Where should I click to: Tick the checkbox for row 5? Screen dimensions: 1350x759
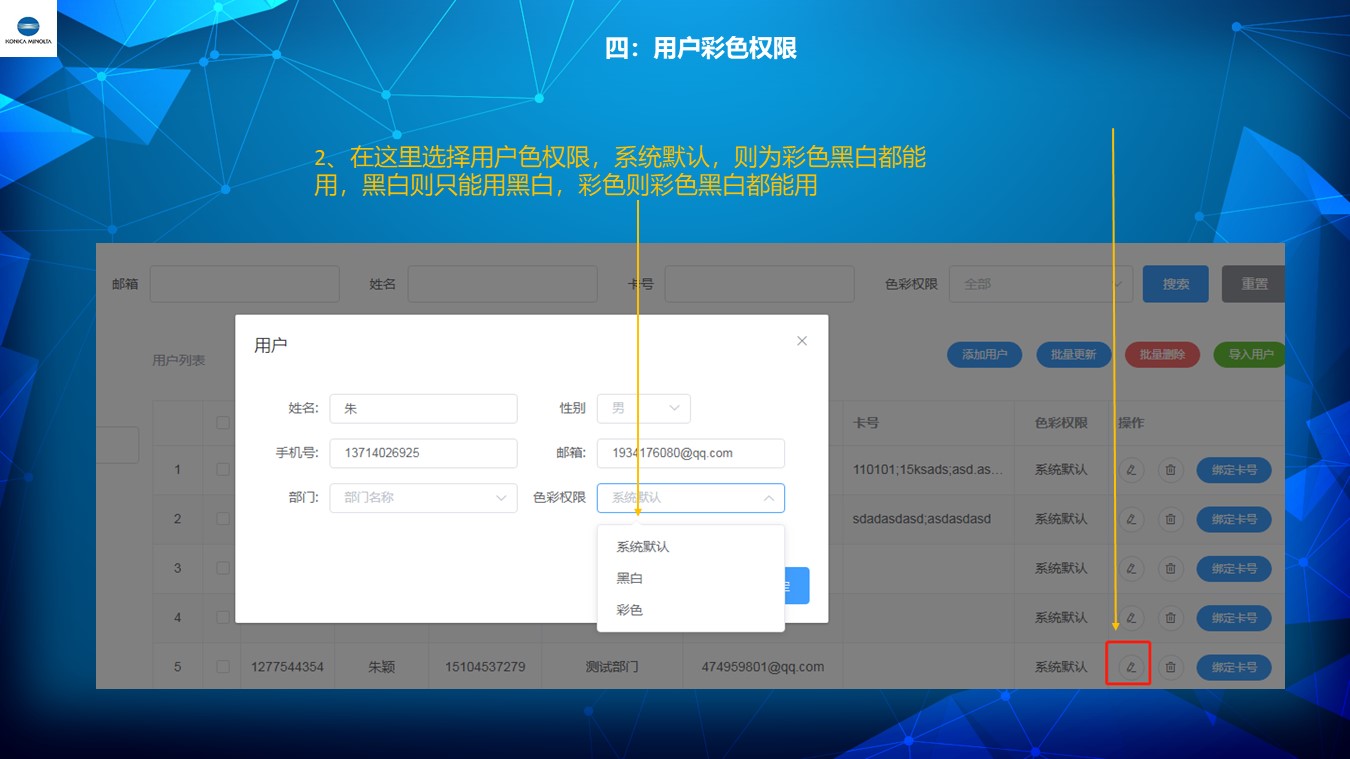click(x=223, y=667)
